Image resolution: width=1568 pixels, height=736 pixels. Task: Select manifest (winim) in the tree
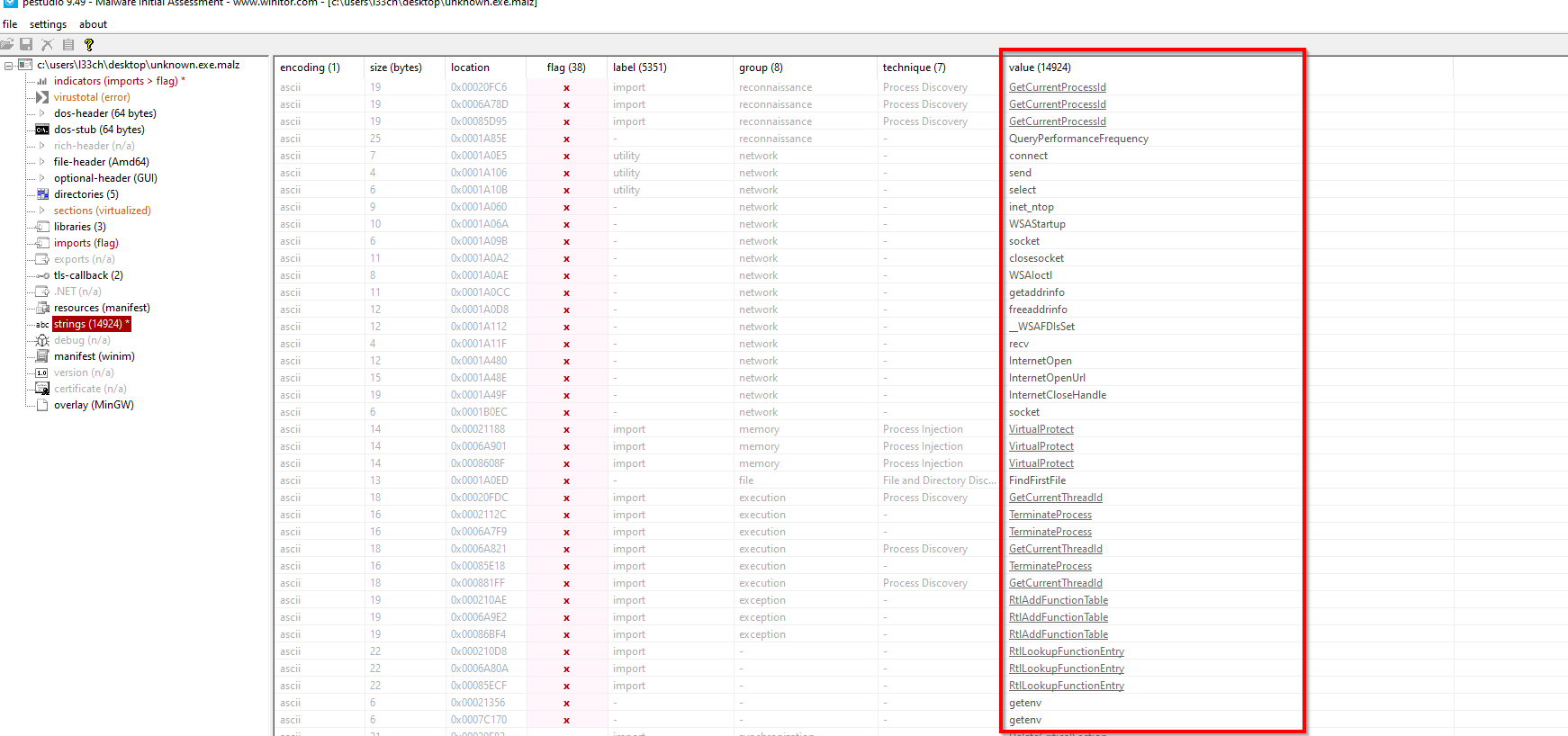click(x=94, y=356)
